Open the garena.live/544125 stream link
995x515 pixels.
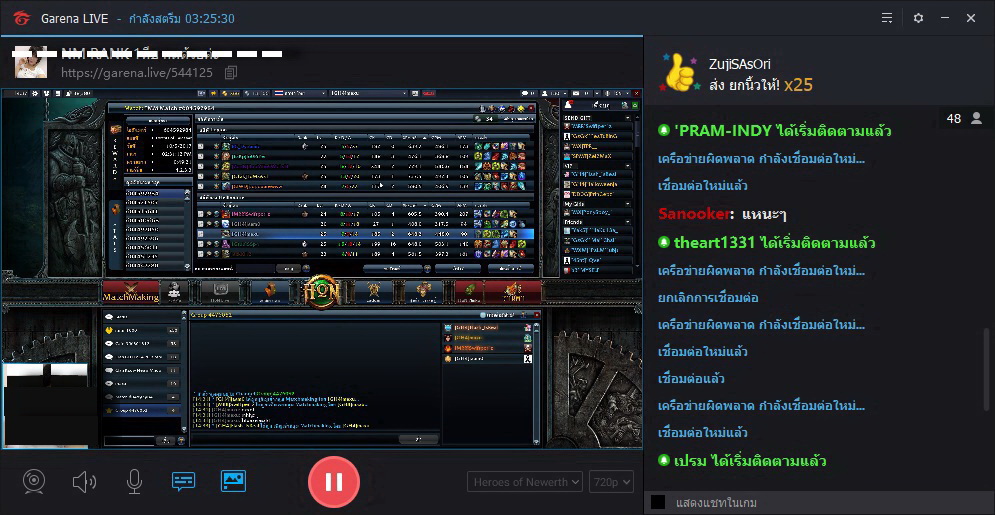click(137, 73)
